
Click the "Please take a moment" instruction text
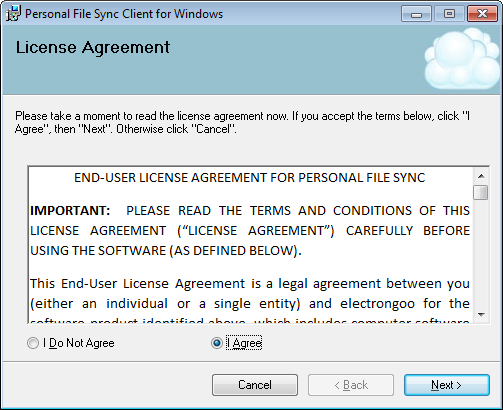point(242,122)
